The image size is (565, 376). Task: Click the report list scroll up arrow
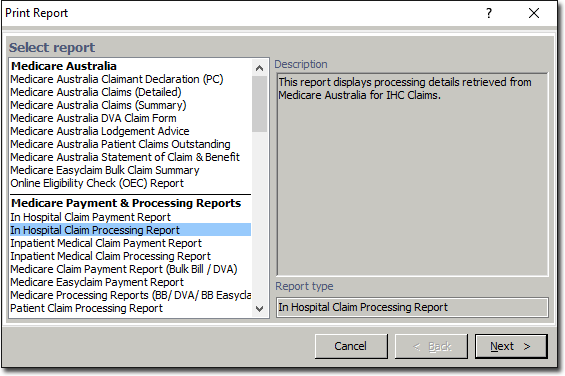click(x=259, y=68)
